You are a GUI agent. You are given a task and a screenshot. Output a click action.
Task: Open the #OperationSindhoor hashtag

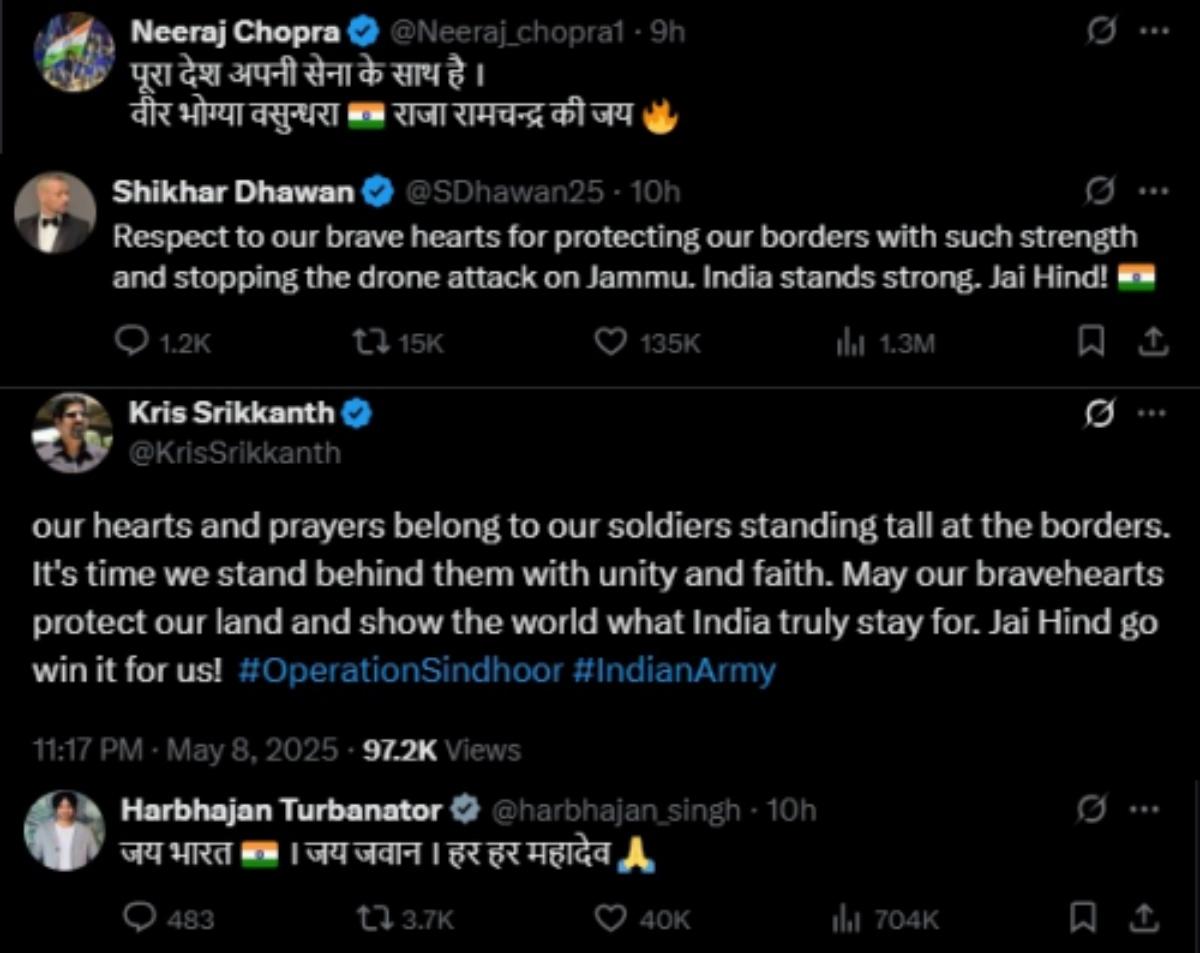(401, 670)
